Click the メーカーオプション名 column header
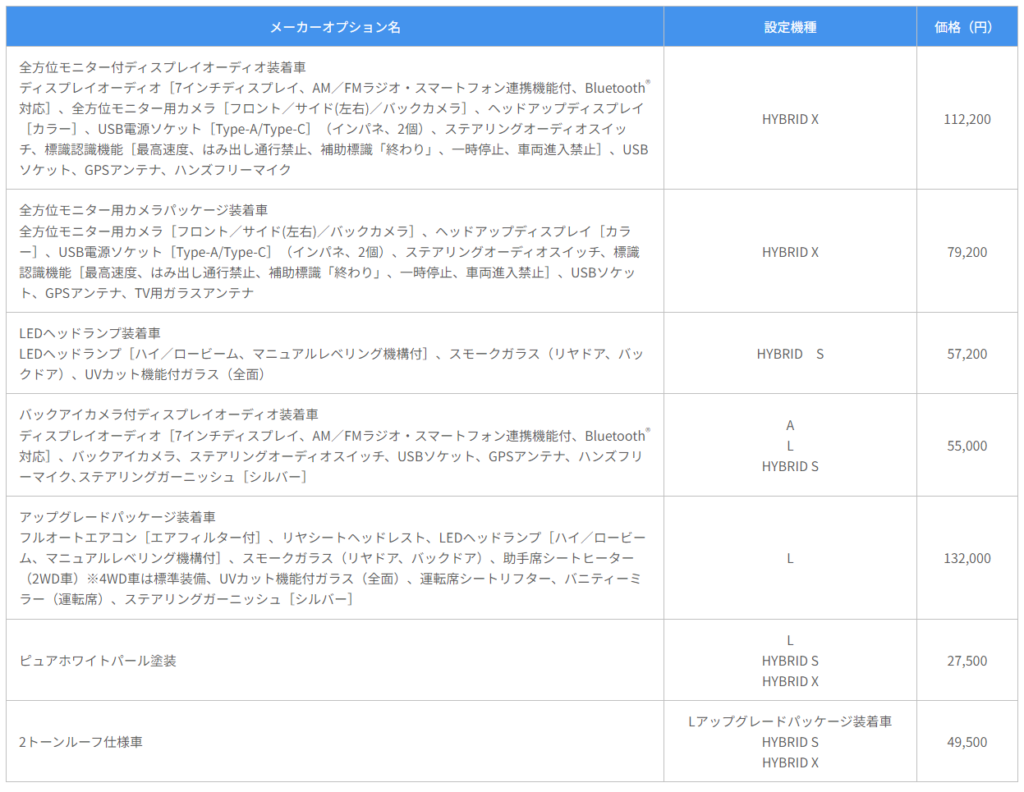Screen dimensions: 1024x792 (334, 27)
